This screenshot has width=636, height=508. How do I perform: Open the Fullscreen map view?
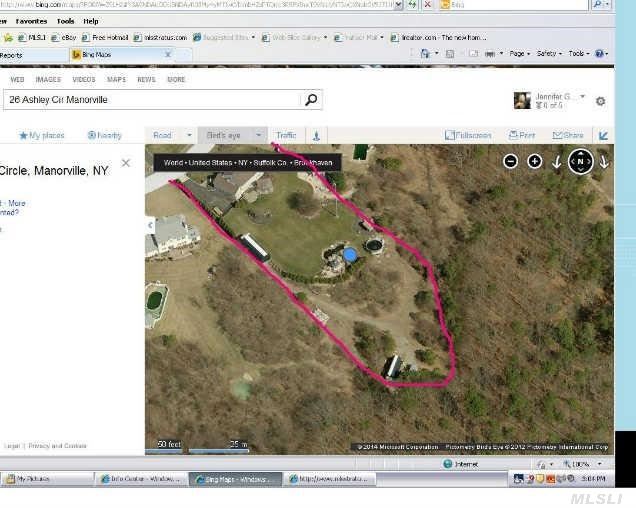coord(469,135)
